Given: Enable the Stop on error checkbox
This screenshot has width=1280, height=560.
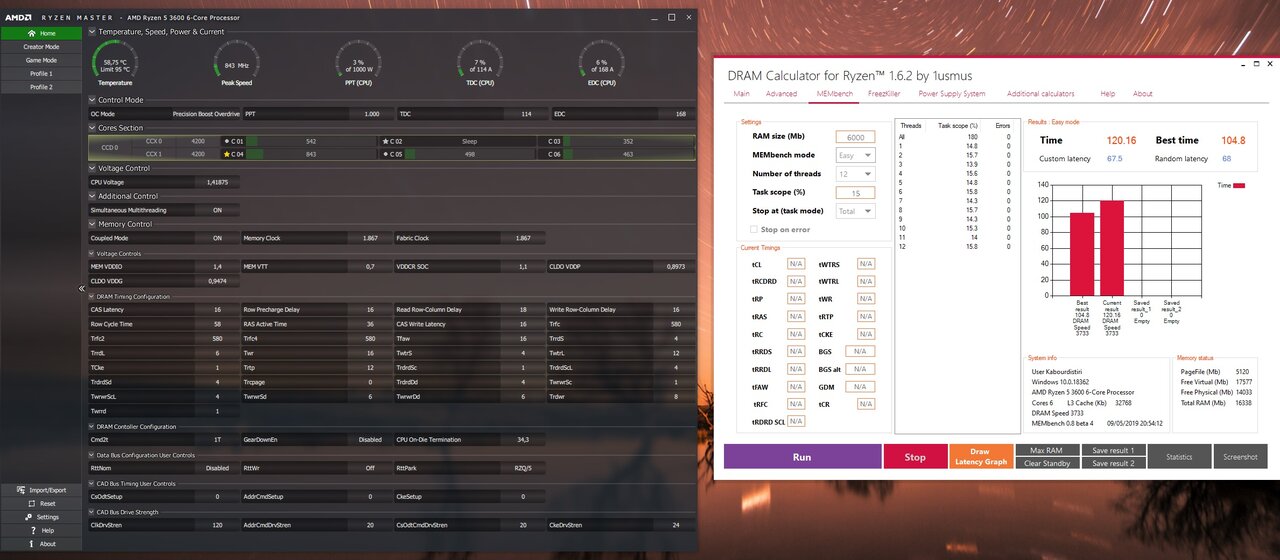Looking at the screenshot, I should (754, 230).
